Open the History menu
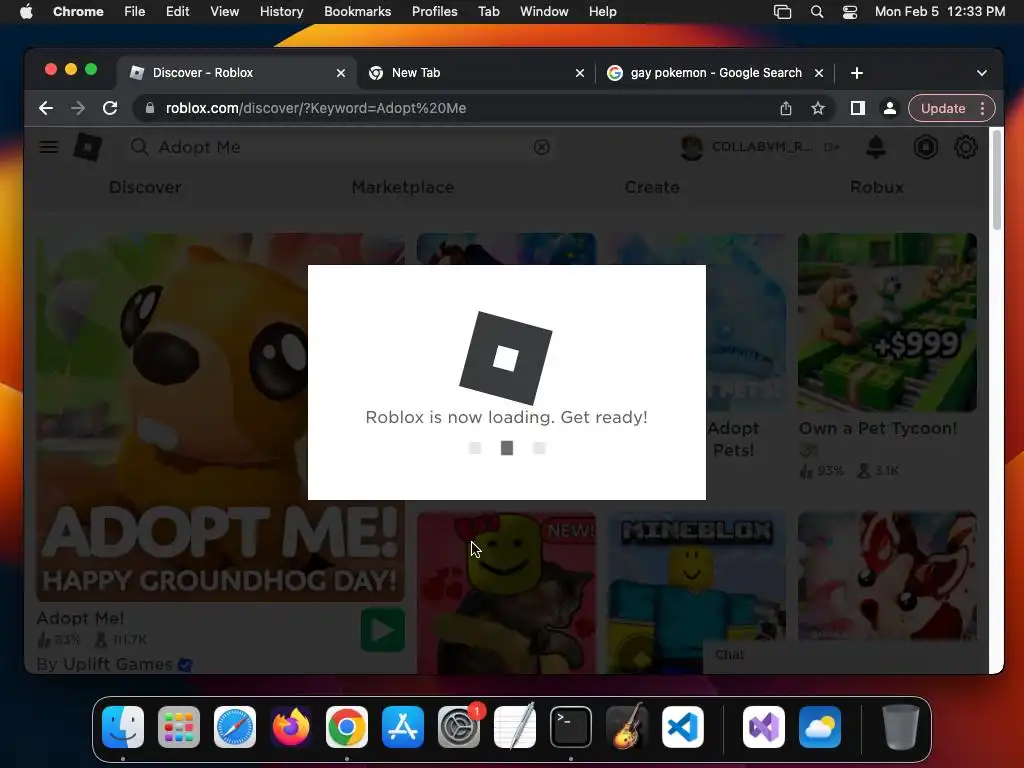1024x768 pixels. click(281, 12)
